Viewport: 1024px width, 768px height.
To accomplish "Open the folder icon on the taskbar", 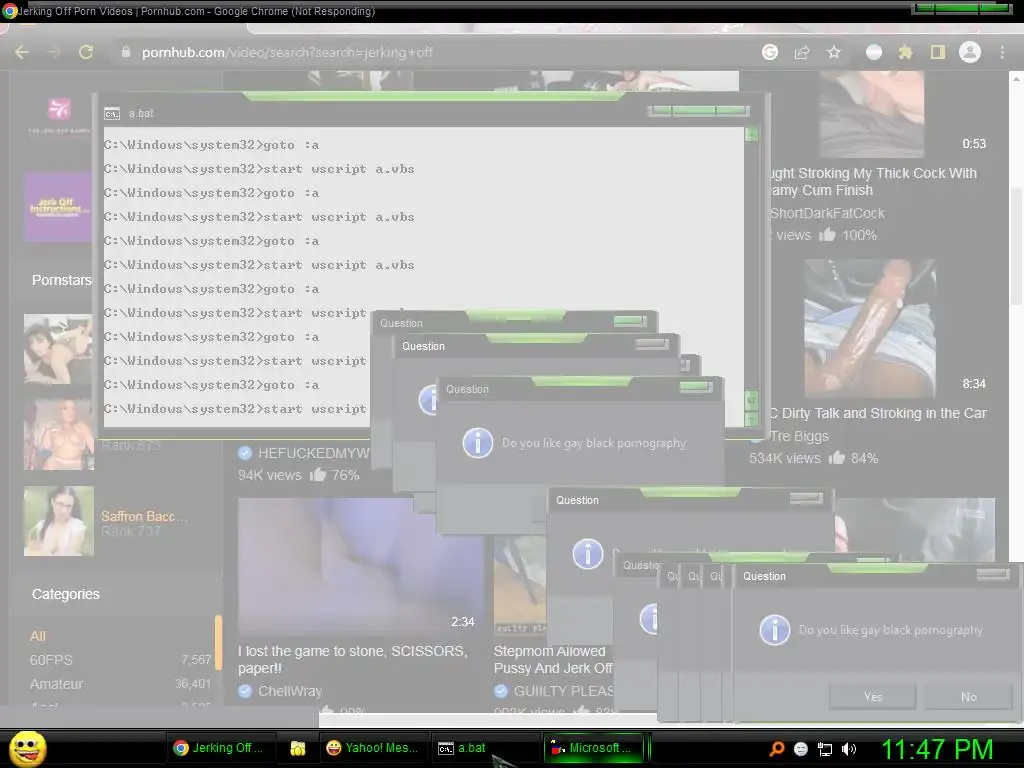I will tap(298, 748).
